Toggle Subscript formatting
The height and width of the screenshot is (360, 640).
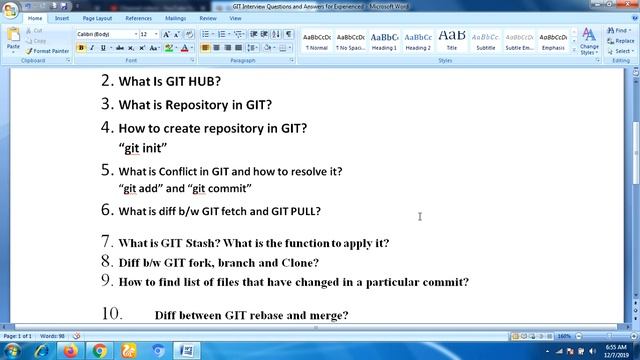coord(131,48)
